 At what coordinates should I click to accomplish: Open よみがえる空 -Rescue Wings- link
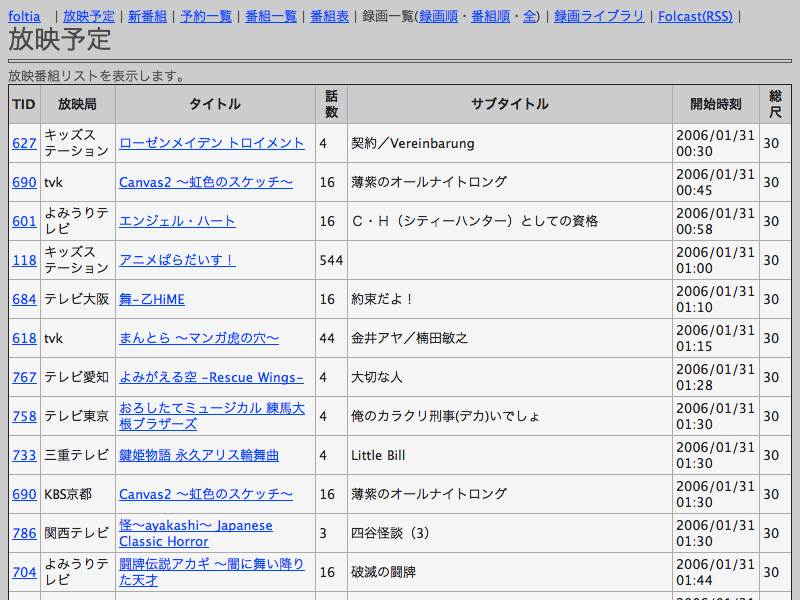tap(210, 377)
